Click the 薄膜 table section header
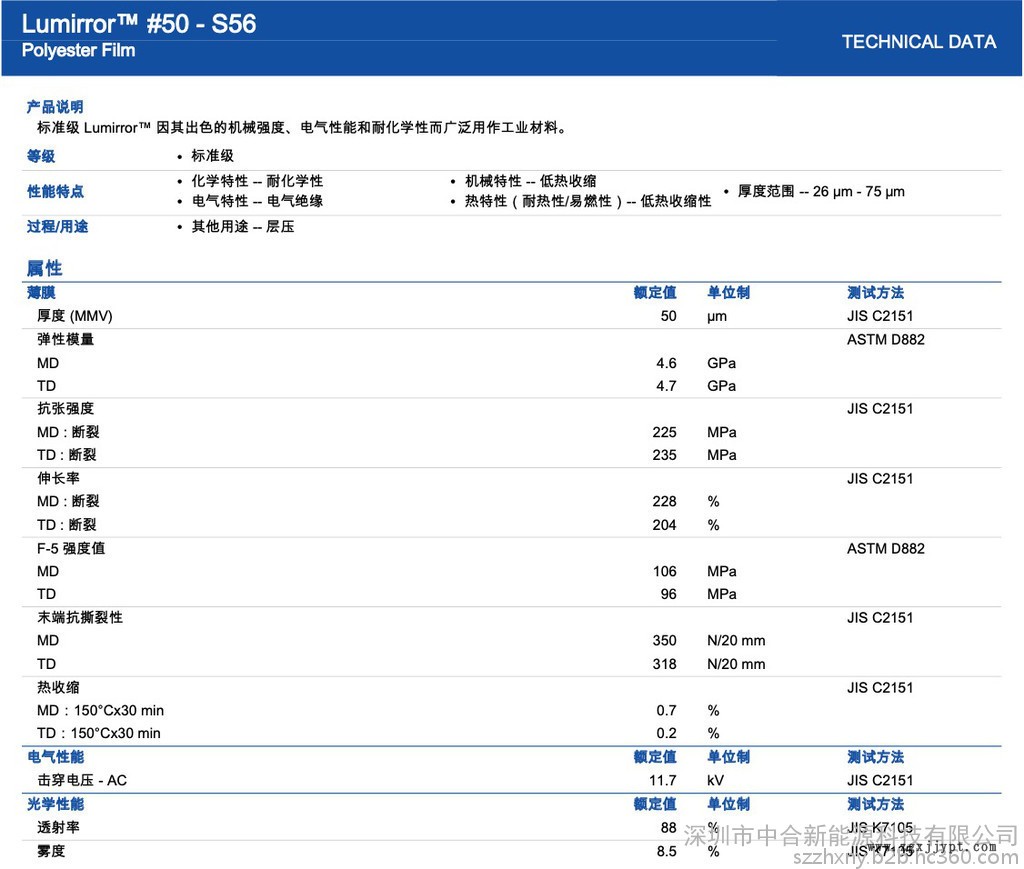Viewport: 1024px width, 869px height. pos(41,293)
